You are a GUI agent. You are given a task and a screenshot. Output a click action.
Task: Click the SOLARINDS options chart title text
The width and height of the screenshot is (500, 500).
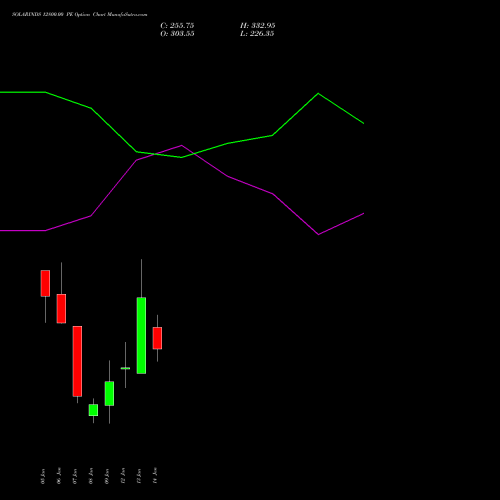(79, 15)
